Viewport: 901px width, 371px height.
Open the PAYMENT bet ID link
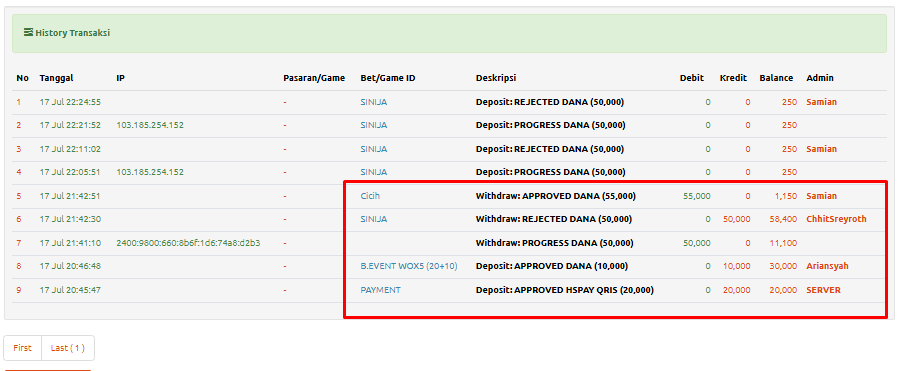tap(380, 290)
